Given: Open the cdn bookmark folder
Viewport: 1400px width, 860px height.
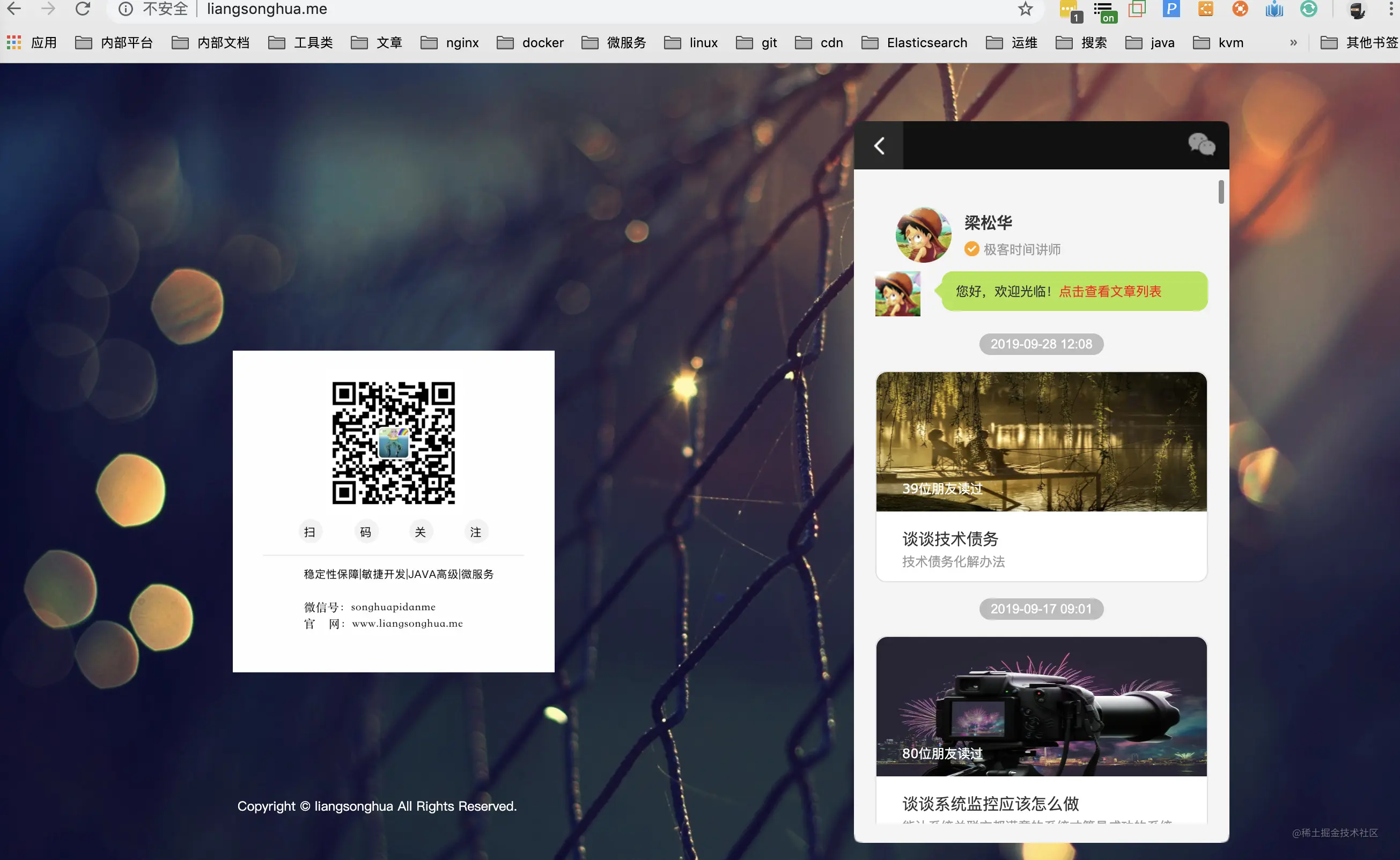Looking at the screenshot, I should (819, 43).
